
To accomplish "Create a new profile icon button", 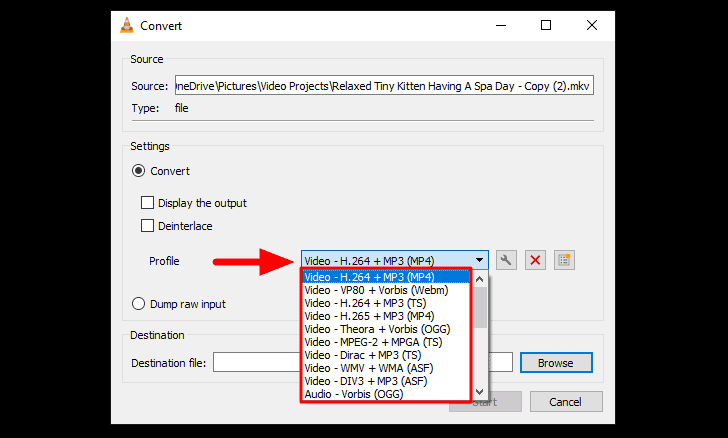I will [564, 260].
